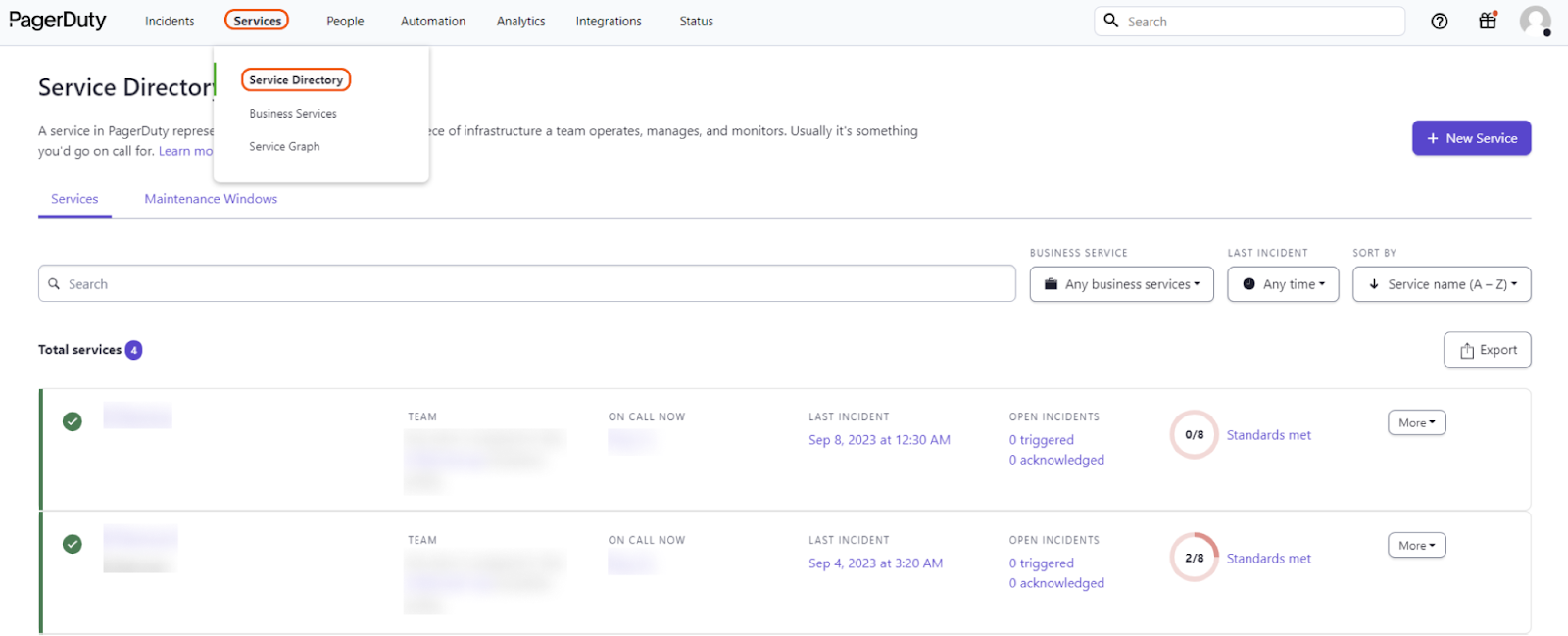
Task: Open the Sep 8, 2023 last incident link
Action: [879, 440]
